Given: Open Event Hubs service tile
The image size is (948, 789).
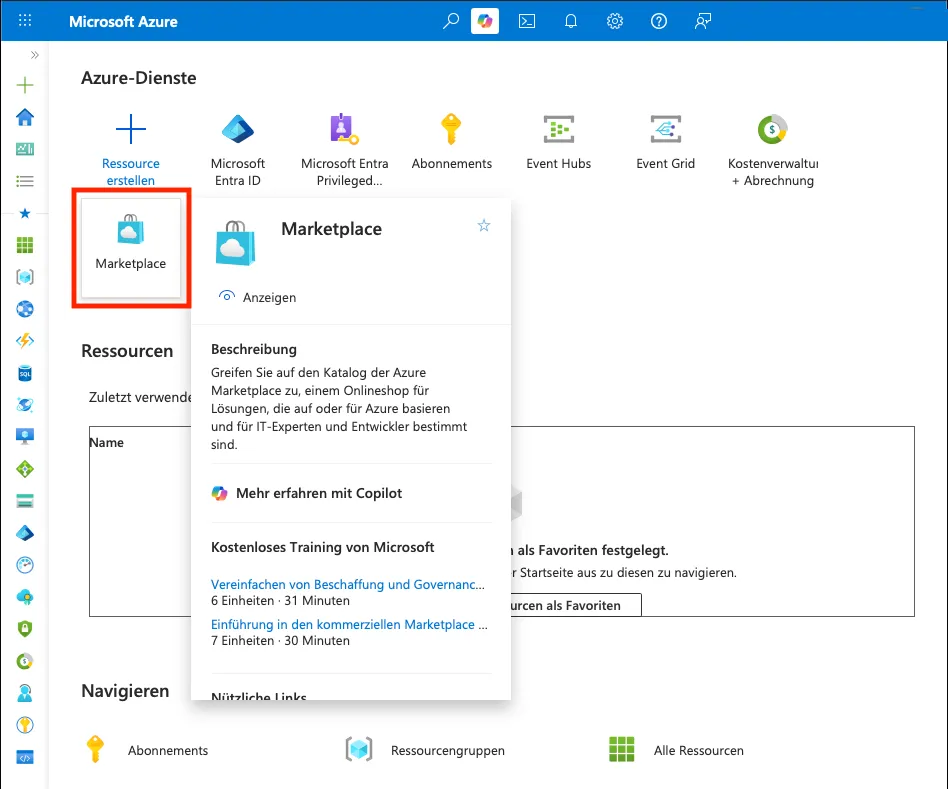Looking at the screenshot, I should (559, 143).
